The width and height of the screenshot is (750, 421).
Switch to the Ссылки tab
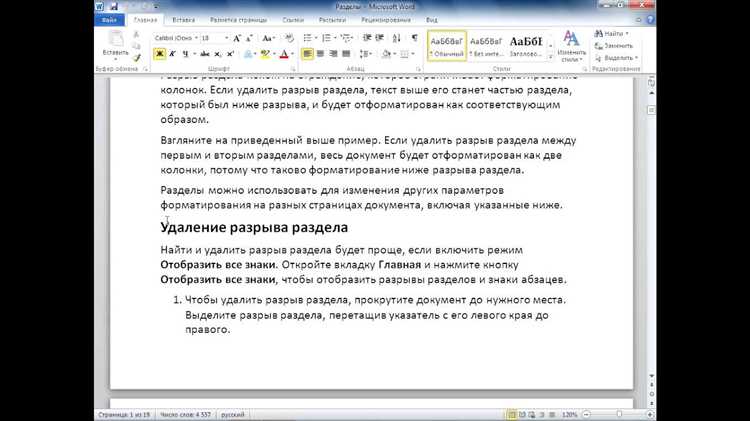point(293,20)
